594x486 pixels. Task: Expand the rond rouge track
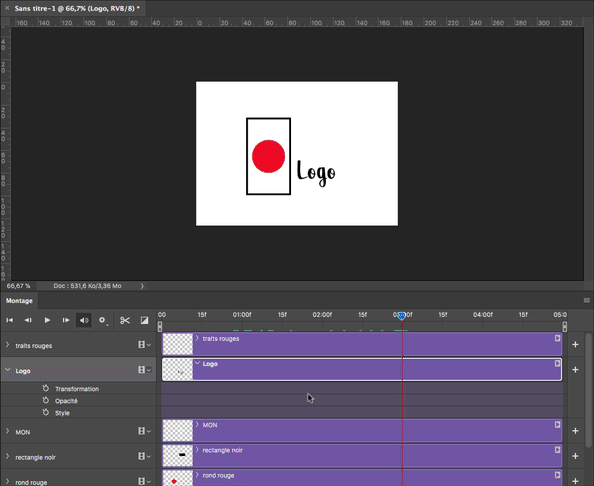click(x=7, y=481)
